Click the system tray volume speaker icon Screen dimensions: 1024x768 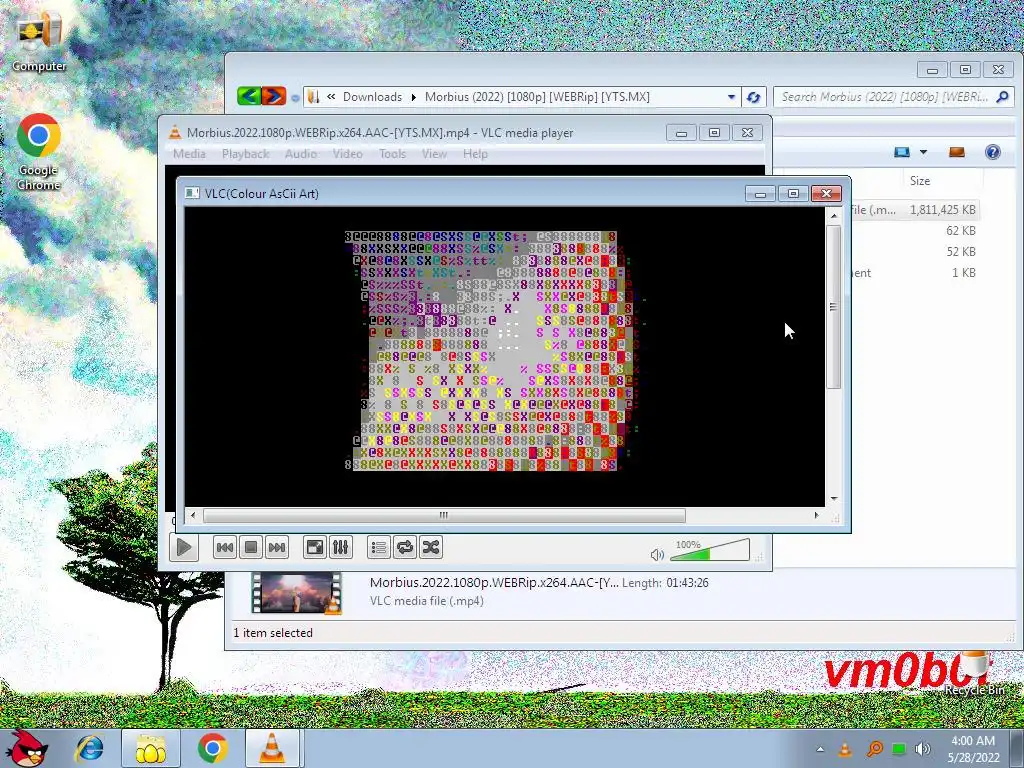click(x=923, y=749)
